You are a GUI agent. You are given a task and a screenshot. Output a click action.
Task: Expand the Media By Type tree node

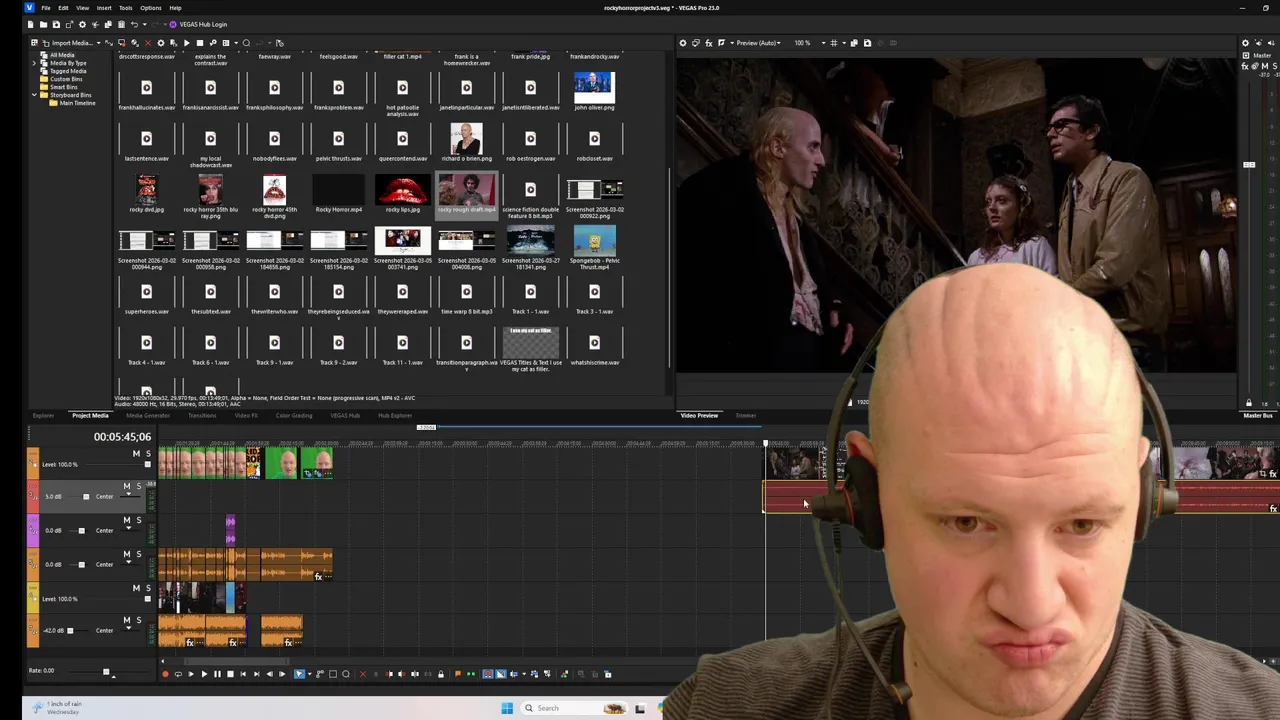[x=35, y=63]
